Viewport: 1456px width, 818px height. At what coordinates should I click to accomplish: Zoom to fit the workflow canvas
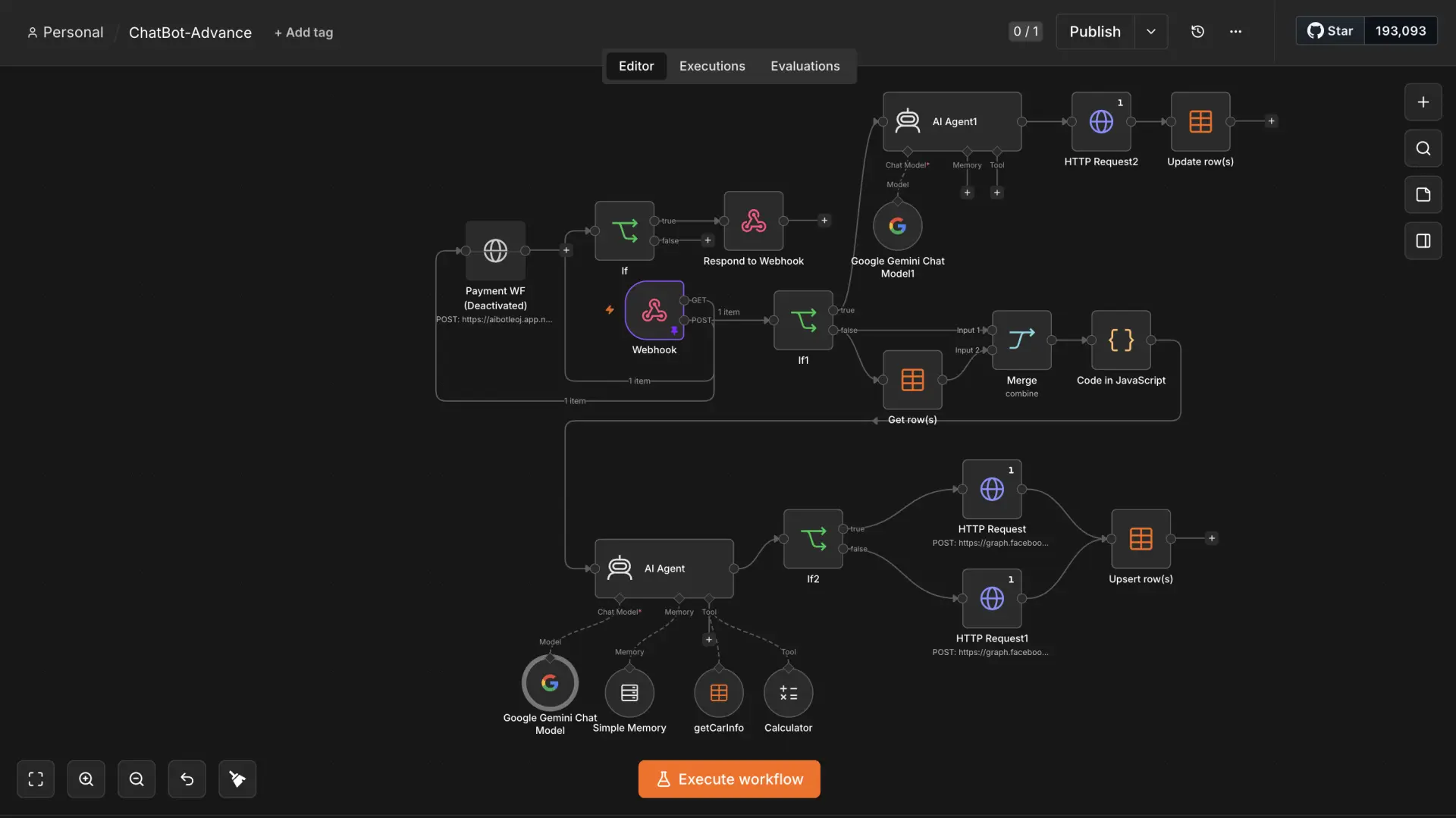coord(36,779)
